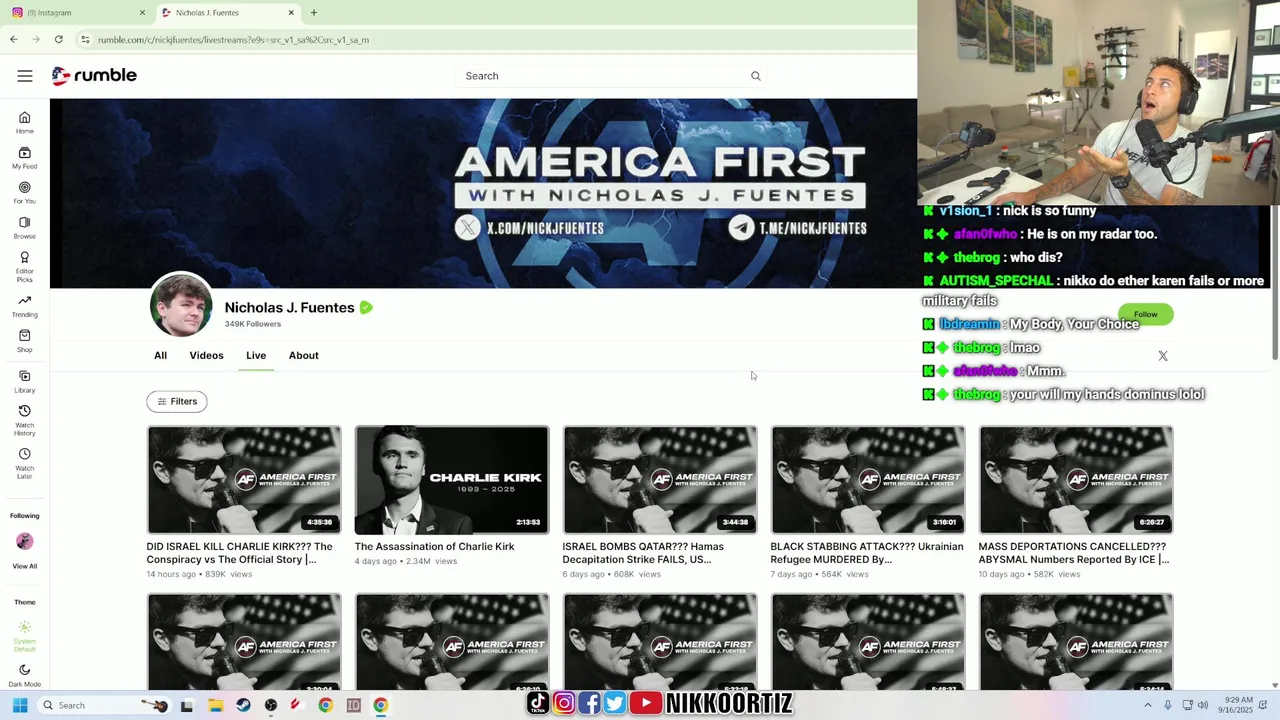The image size is (1280, 720).
Task: Close the Nicholas J. Fuentes browser tab
Action: (x=291, y=13)
